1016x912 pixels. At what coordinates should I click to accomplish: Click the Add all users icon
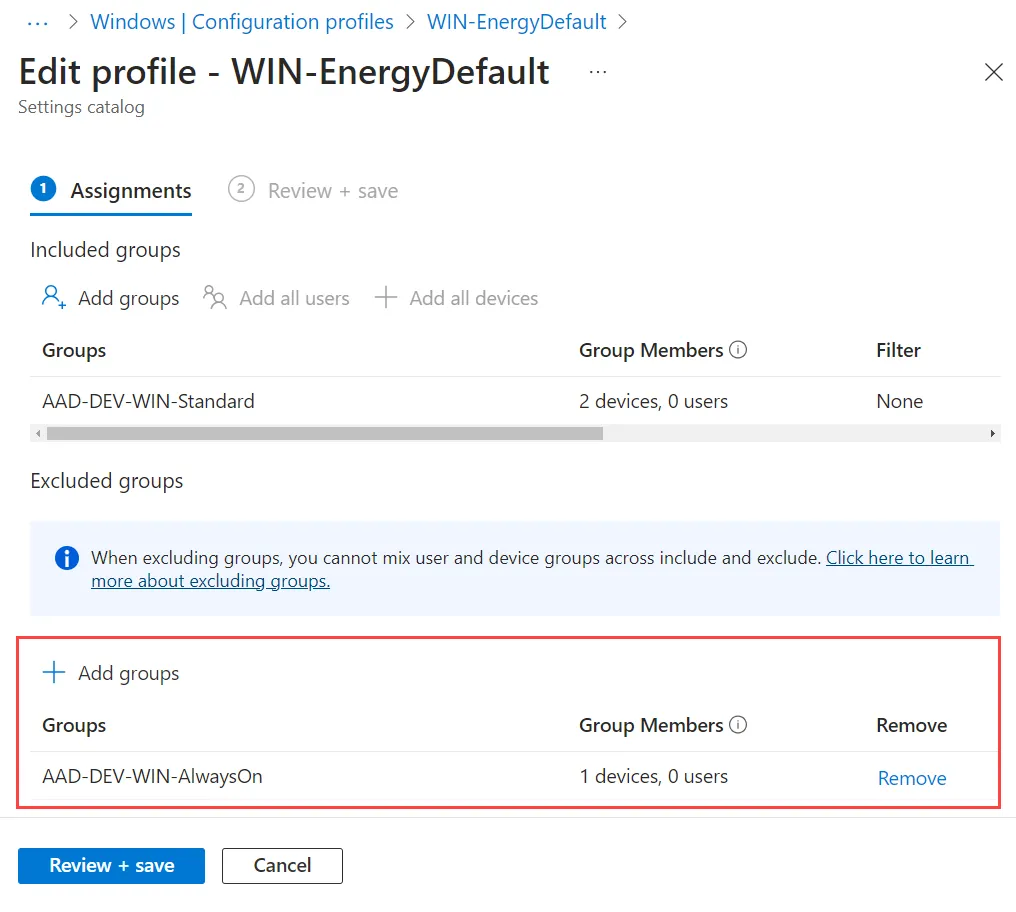click(x=214, y=298)
